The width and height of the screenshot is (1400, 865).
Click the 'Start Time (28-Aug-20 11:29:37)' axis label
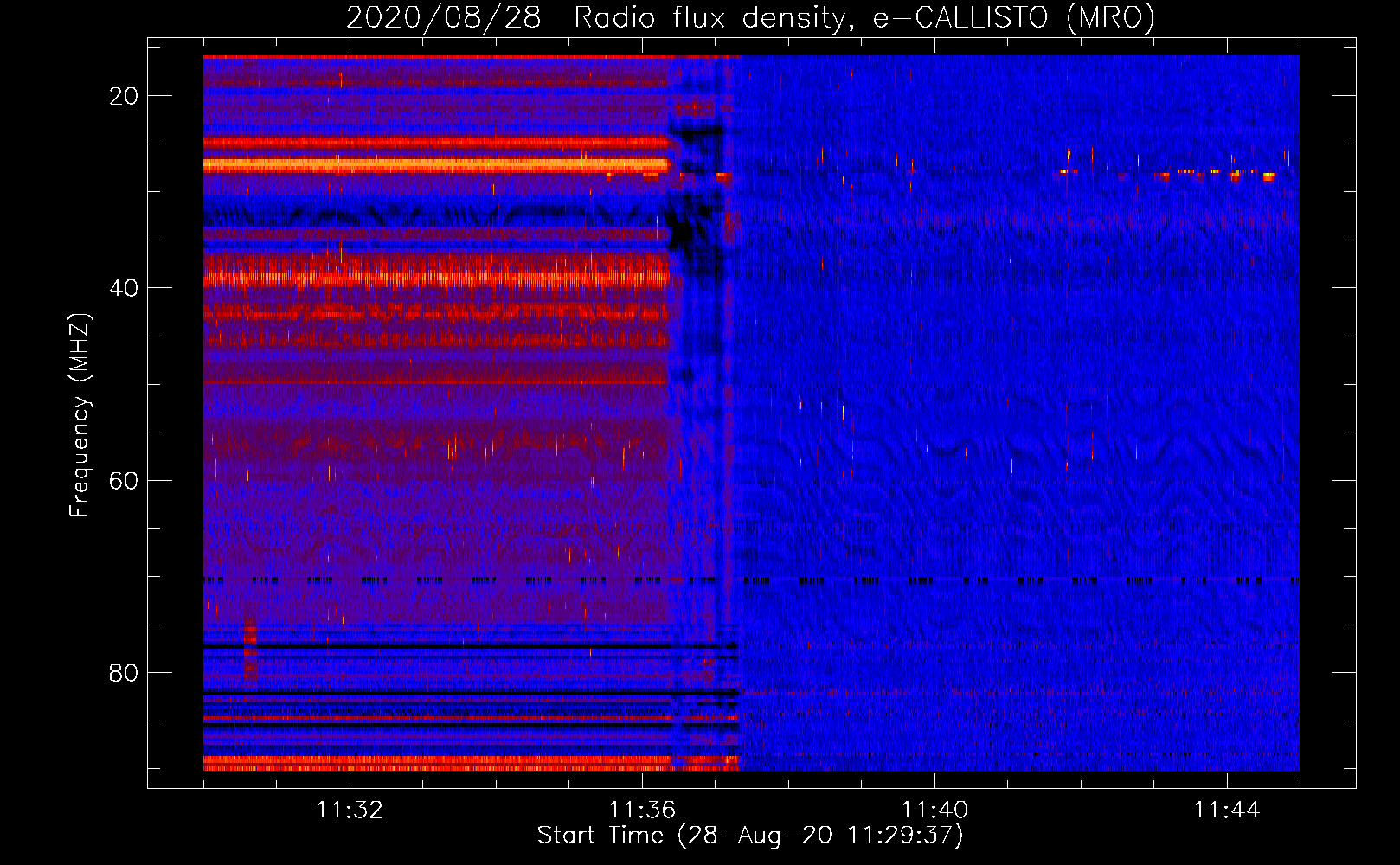pyautogui.click(x=750, y=835)
